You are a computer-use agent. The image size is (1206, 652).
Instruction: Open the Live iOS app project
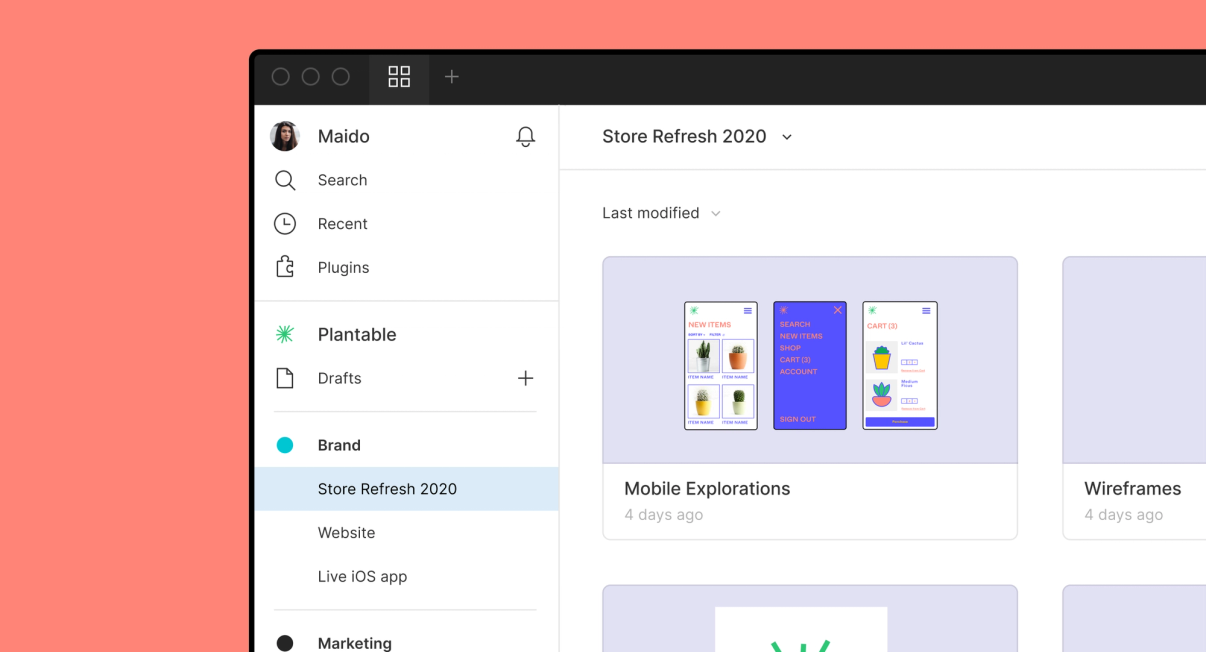point(362,577)
